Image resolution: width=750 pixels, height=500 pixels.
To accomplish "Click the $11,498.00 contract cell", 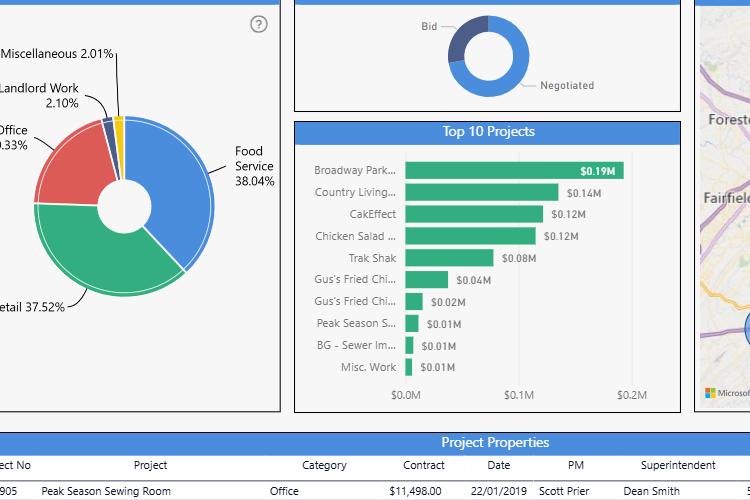I will (x=415, y=491).
